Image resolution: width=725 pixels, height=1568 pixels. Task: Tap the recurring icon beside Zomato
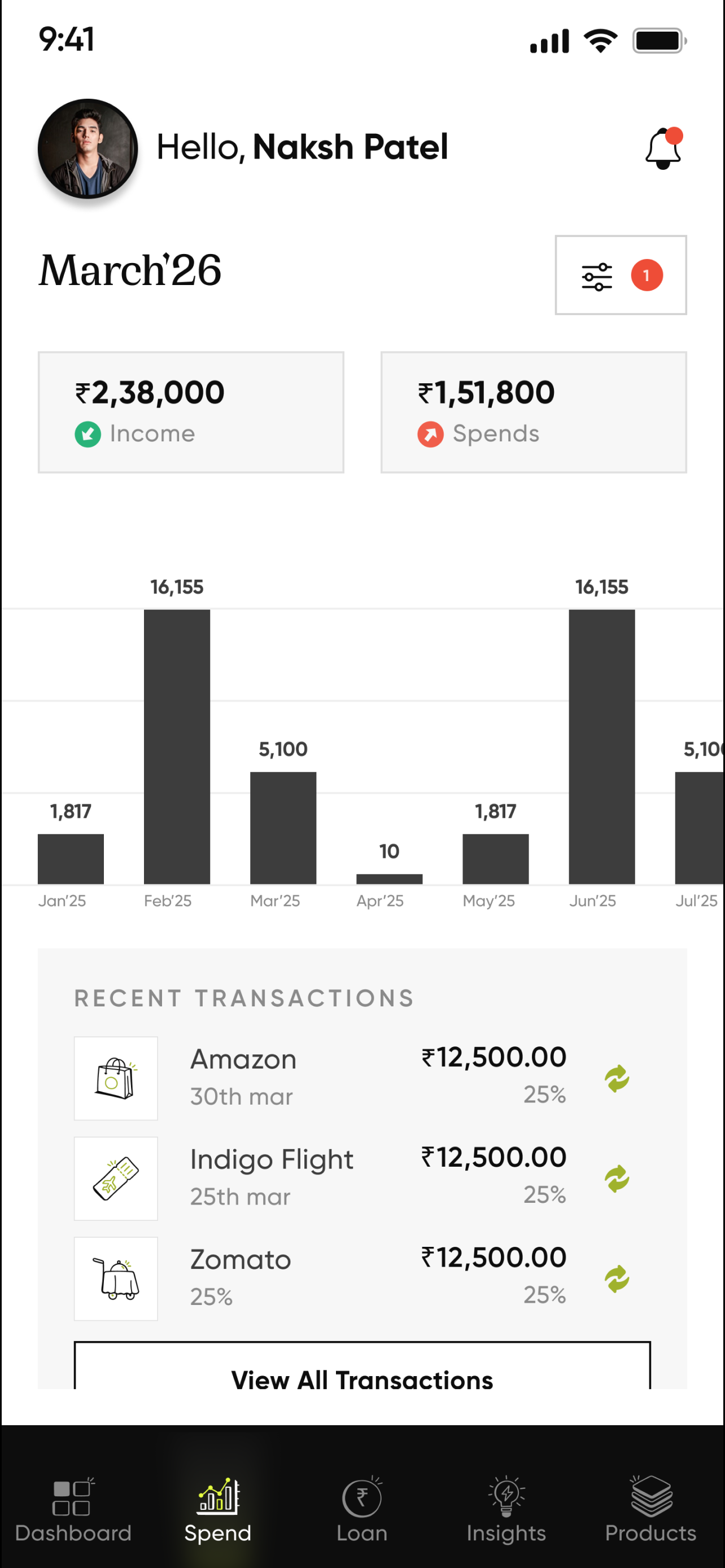point(617,1278)
